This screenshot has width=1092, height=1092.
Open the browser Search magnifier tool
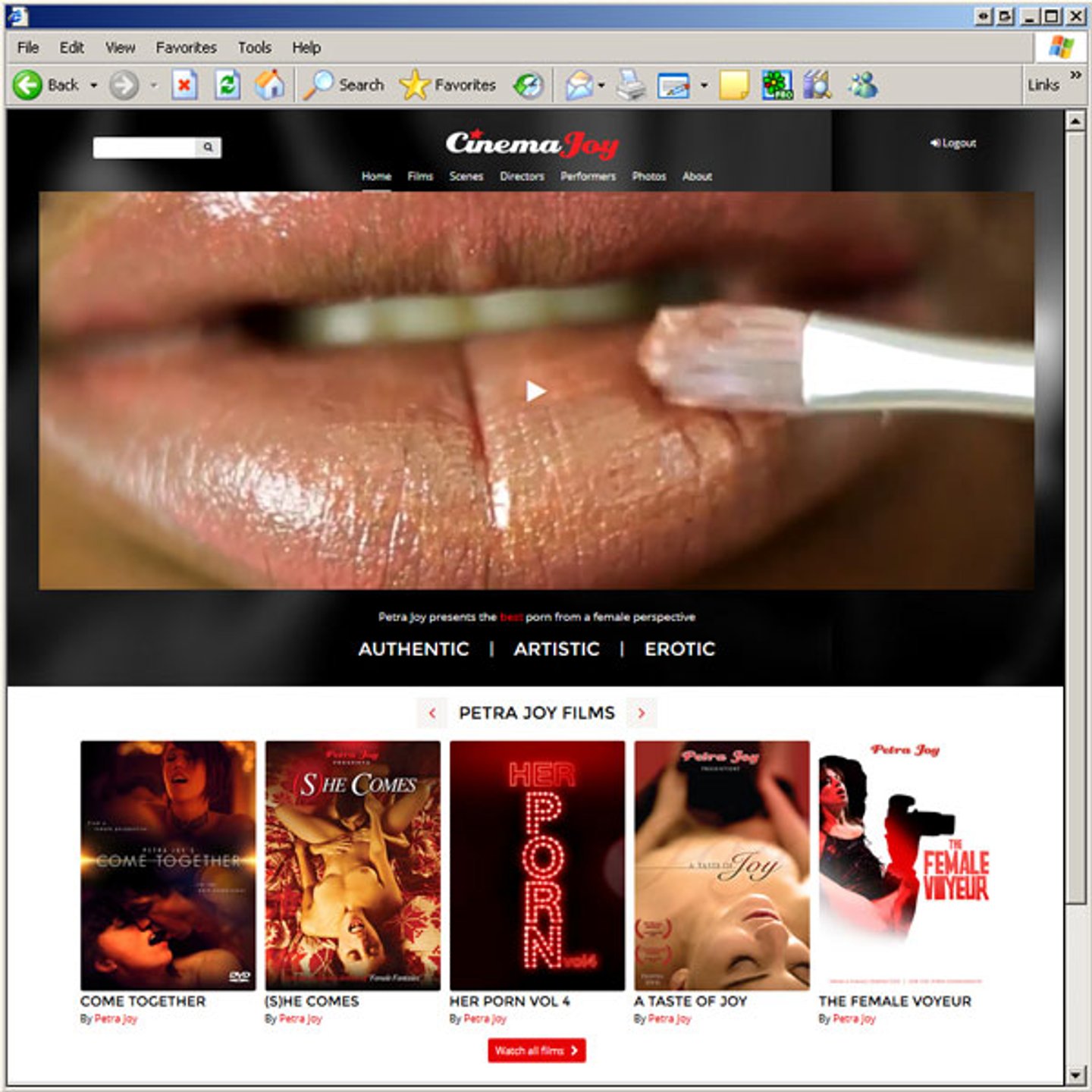click(318, 85)
